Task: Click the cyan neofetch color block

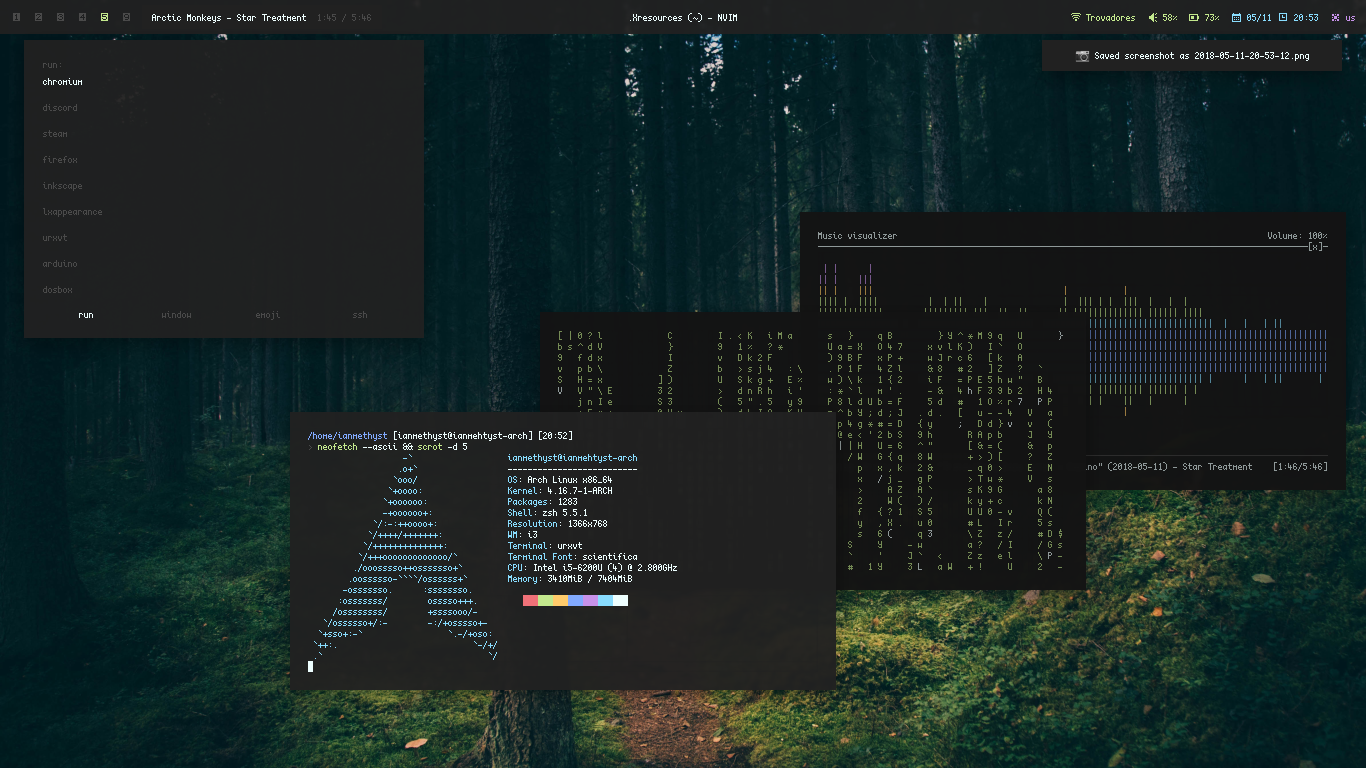Action: (x=605, y=600)
